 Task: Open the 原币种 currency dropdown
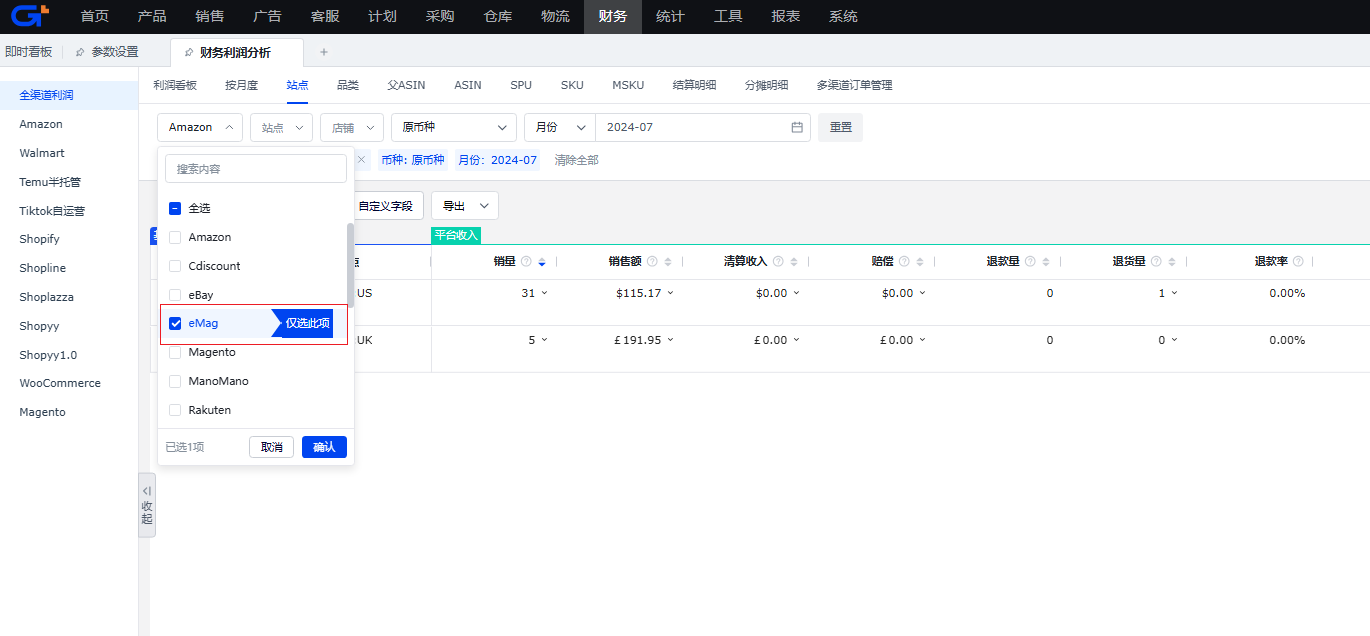coord(454,127)
